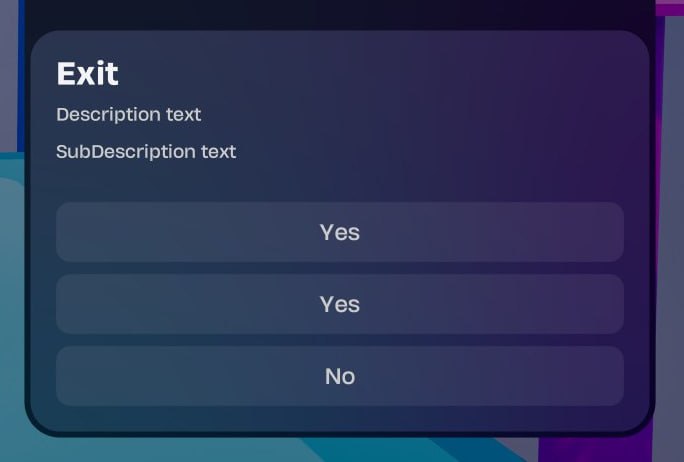Click empty dialog space right of Exit title
This screenshot has height=462, width=684.
point(400,73)
